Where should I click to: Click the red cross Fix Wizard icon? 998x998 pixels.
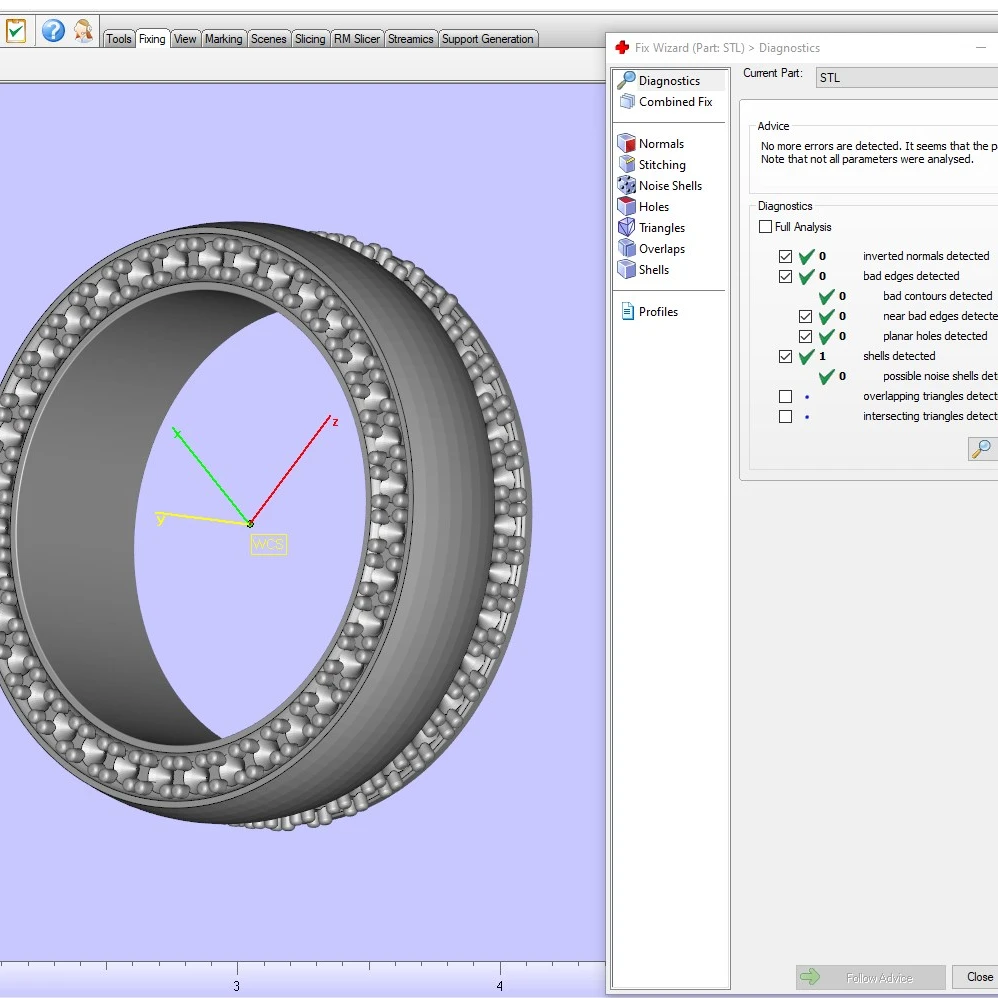coord(622,47)
